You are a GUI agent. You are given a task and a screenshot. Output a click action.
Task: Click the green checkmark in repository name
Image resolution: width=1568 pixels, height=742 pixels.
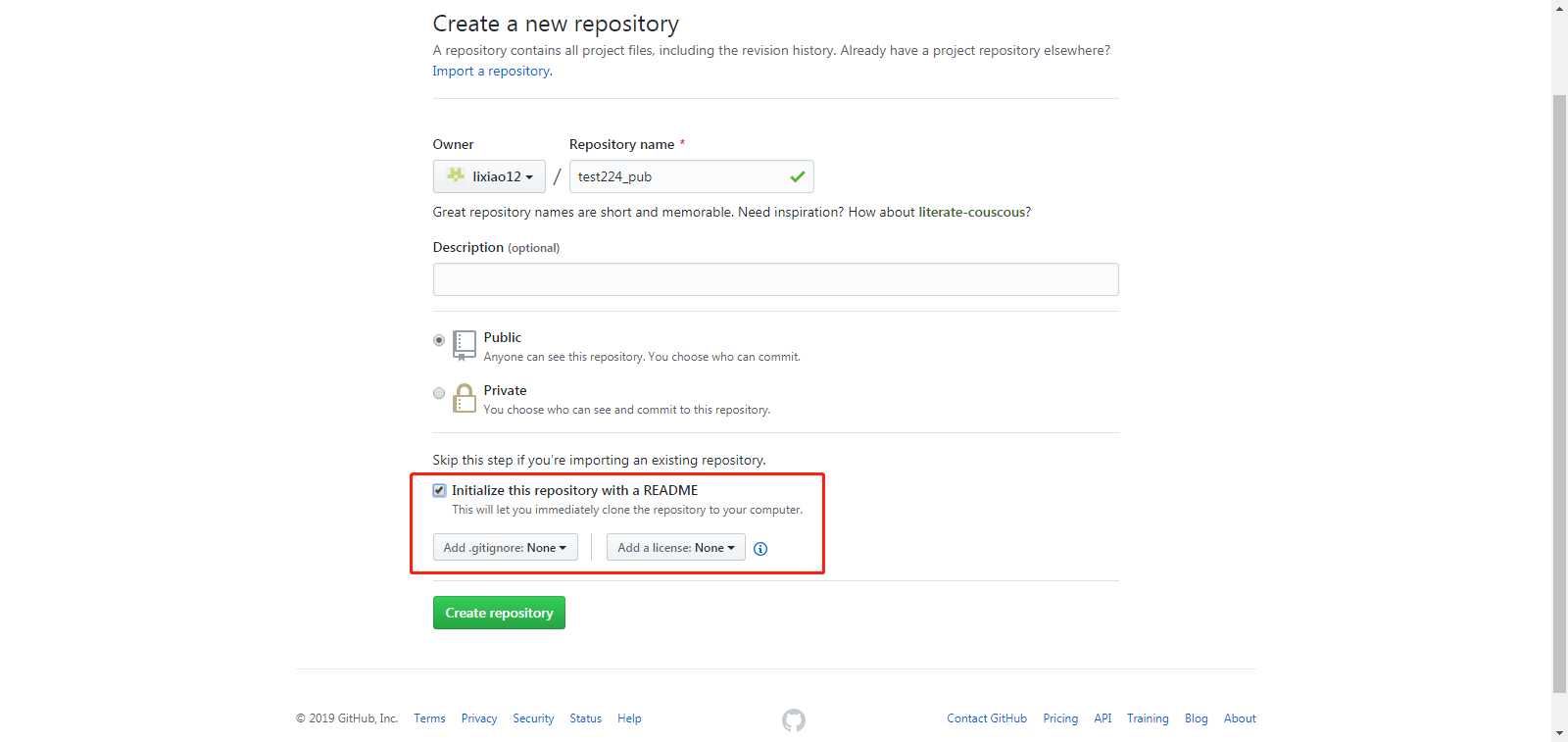(798, 176)
